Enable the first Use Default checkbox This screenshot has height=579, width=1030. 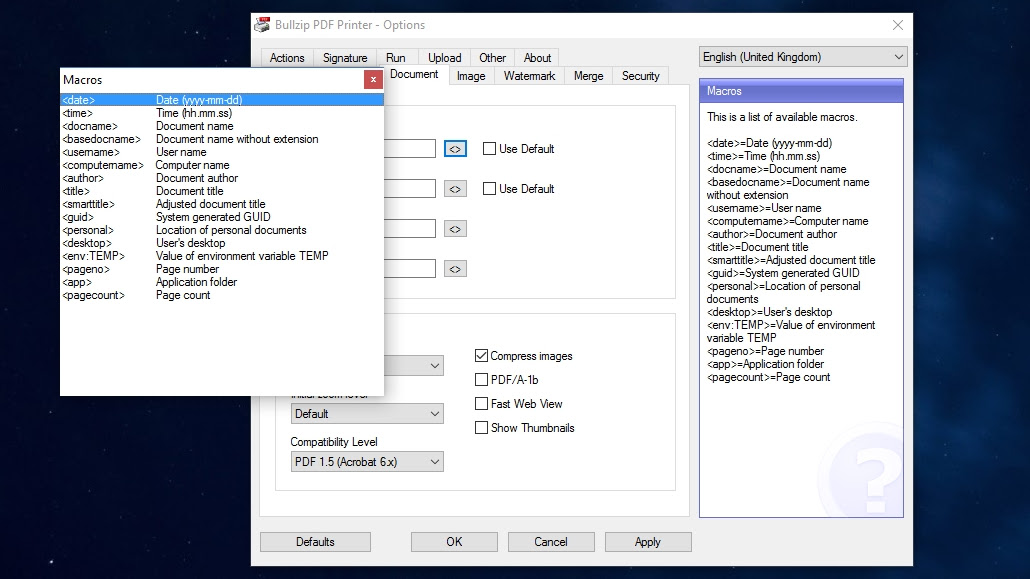[x=489, y=149]
